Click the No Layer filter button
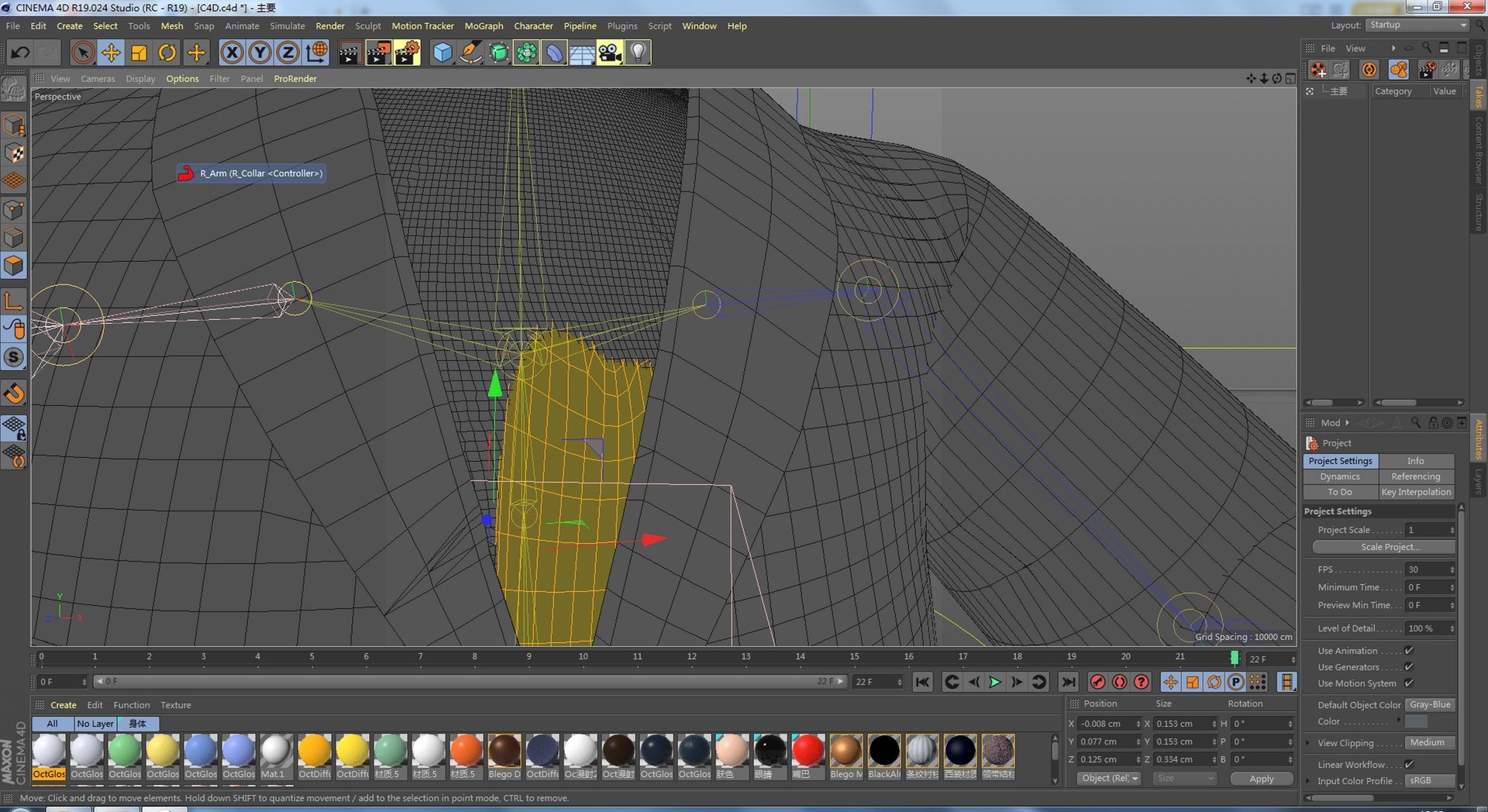This screenshot has height=812, width=1488. coord(95,724)
